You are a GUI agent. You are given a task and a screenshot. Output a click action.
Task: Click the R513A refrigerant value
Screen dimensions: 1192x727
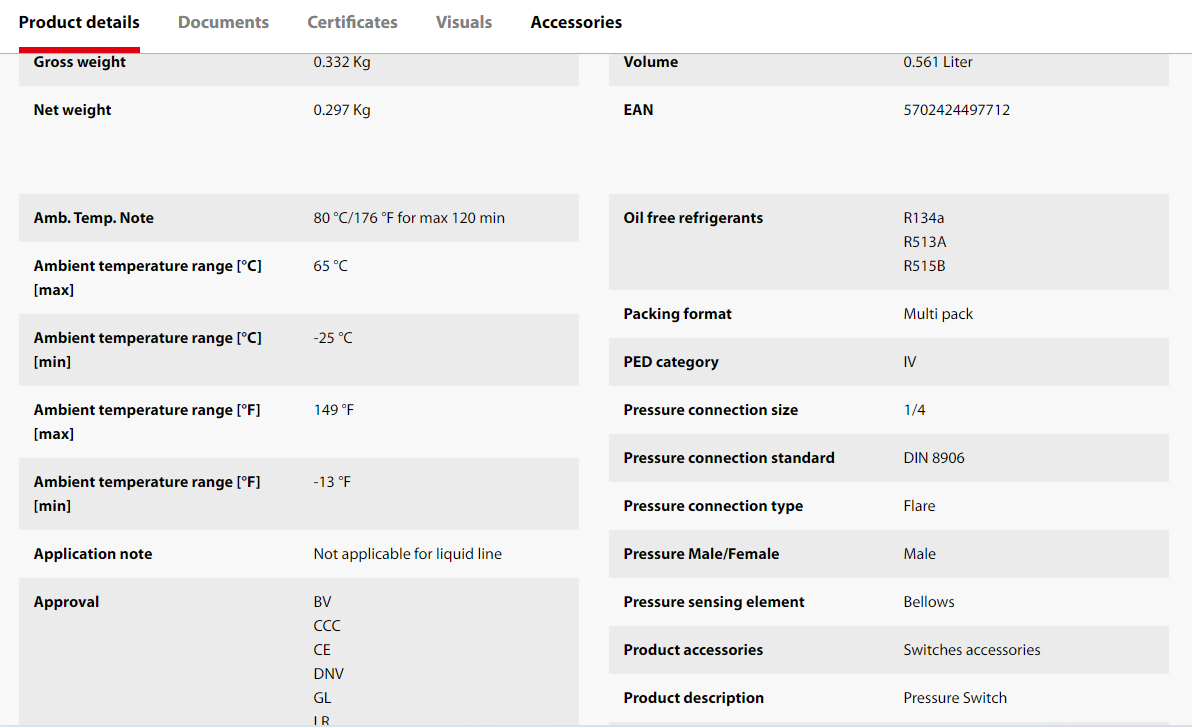click(x=924, y=242)
